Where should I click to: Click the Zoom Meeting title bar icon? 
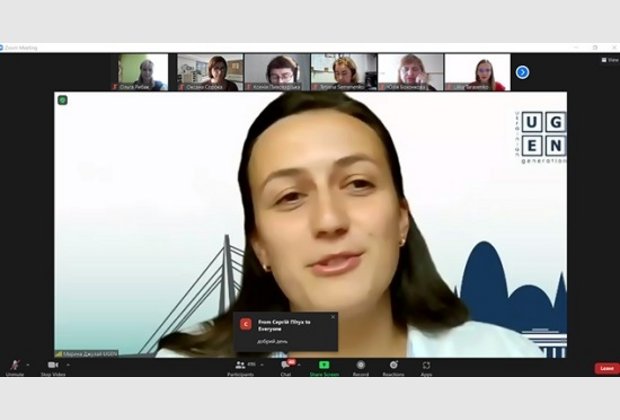(x=2, y=47)
